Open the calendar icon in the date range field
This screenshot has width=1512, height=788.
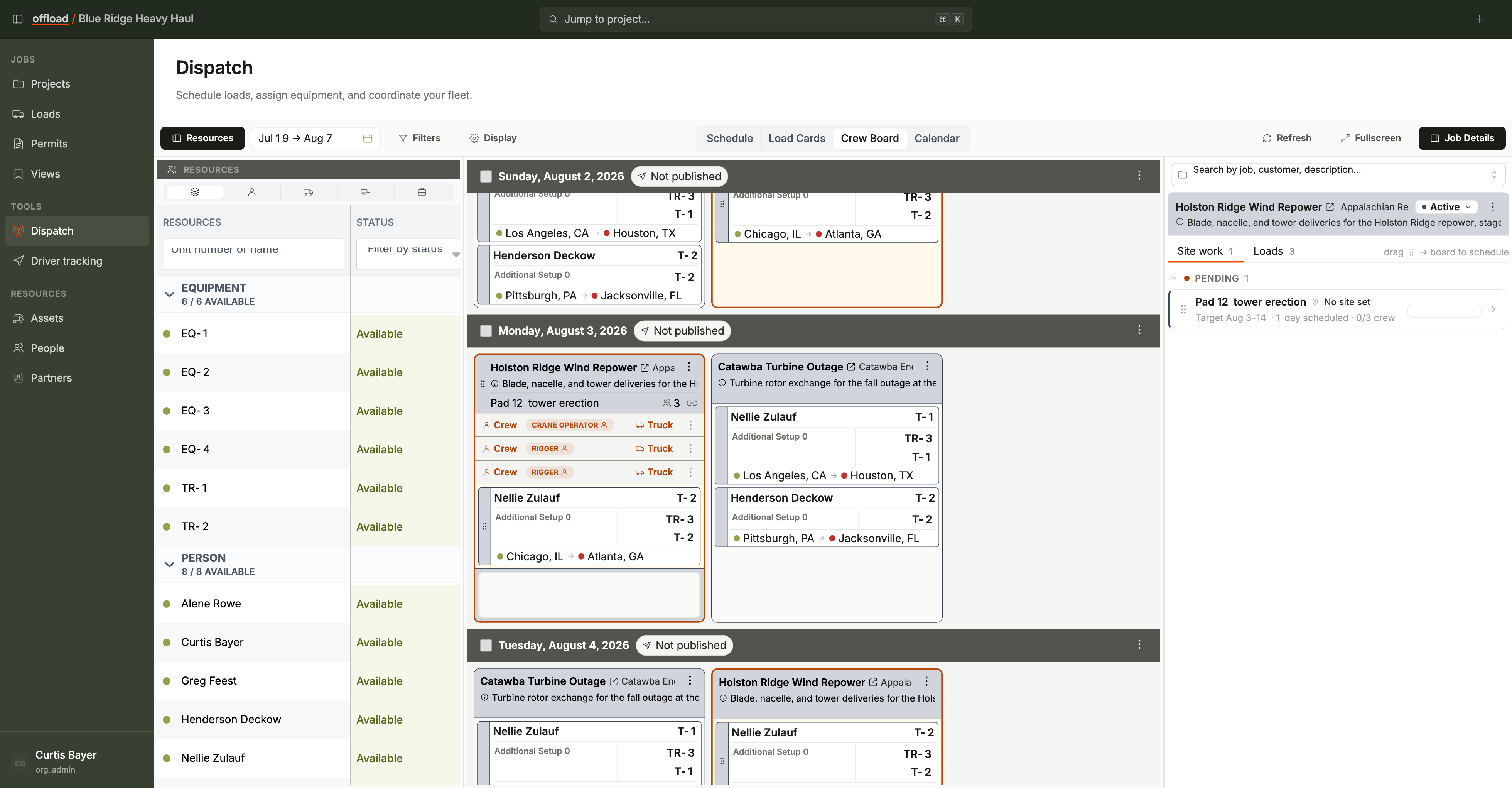[368, 138]
